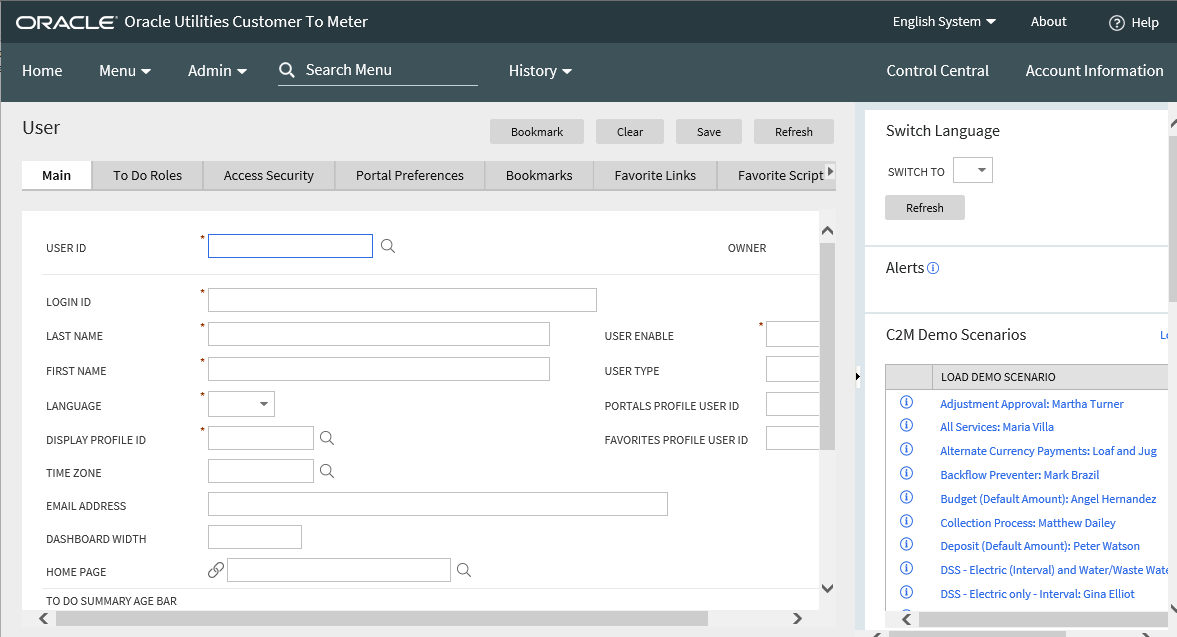
Task: Click info icon beside Alternate Currency Payments
Action: (907, 449)
